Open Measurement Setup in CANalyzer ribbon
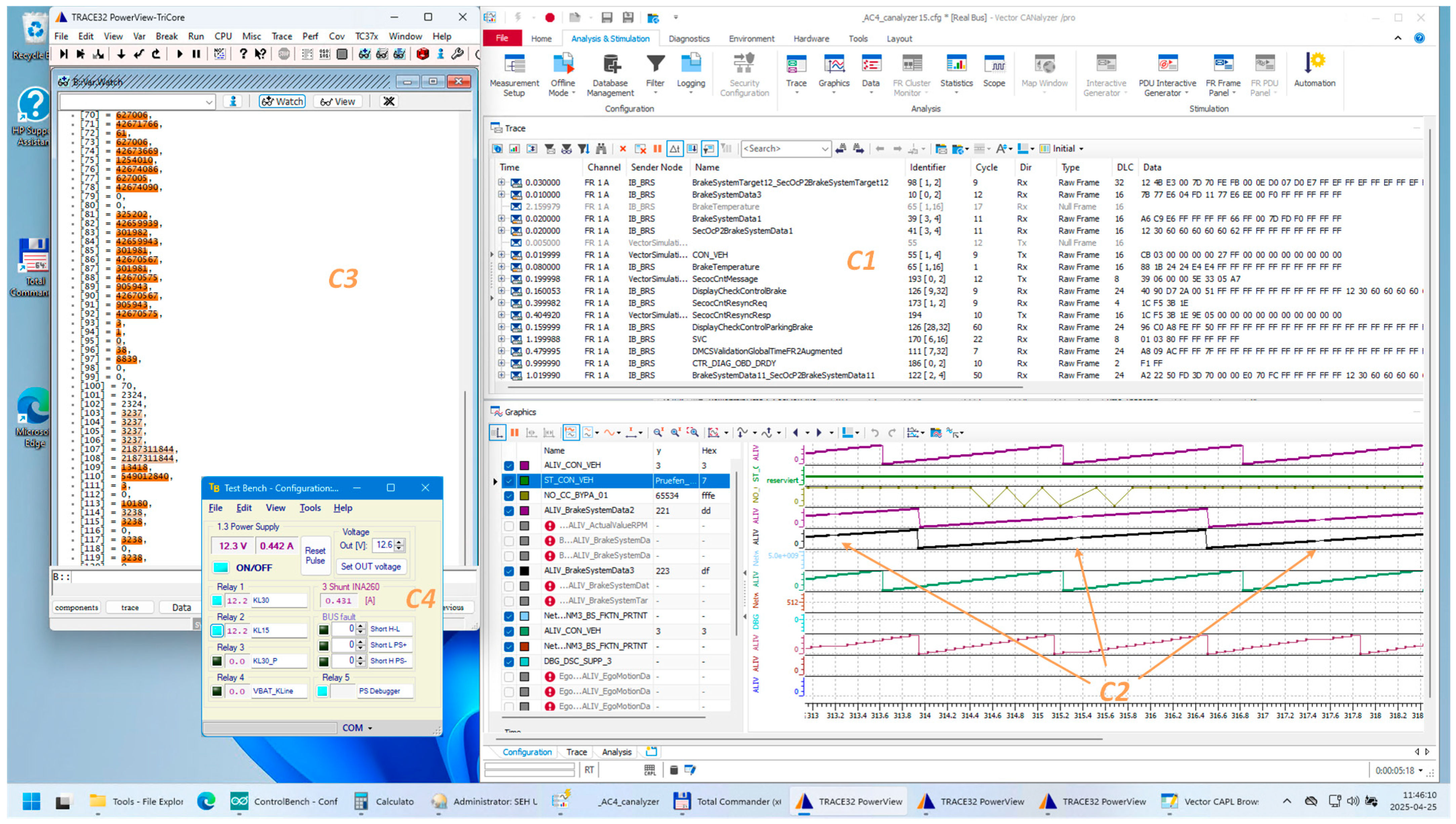1456x824 pixels. 514,75
